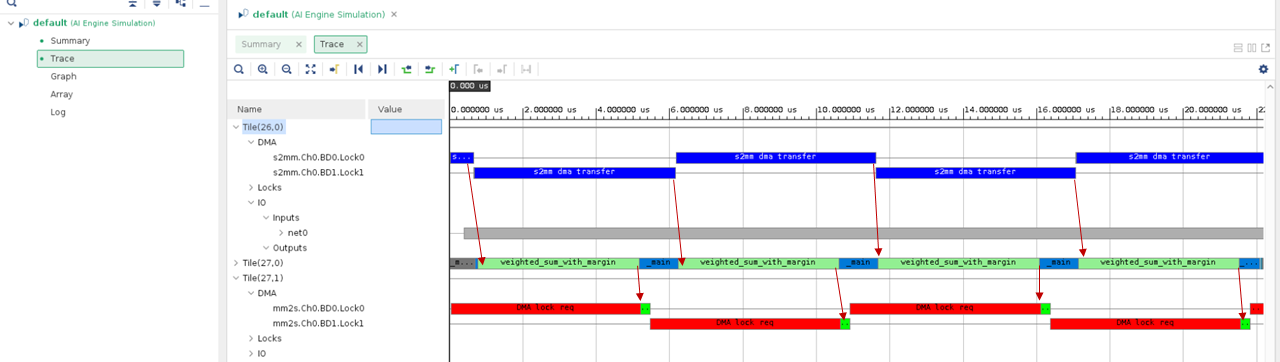Collapse the Outputs group

tap(266, 247)
